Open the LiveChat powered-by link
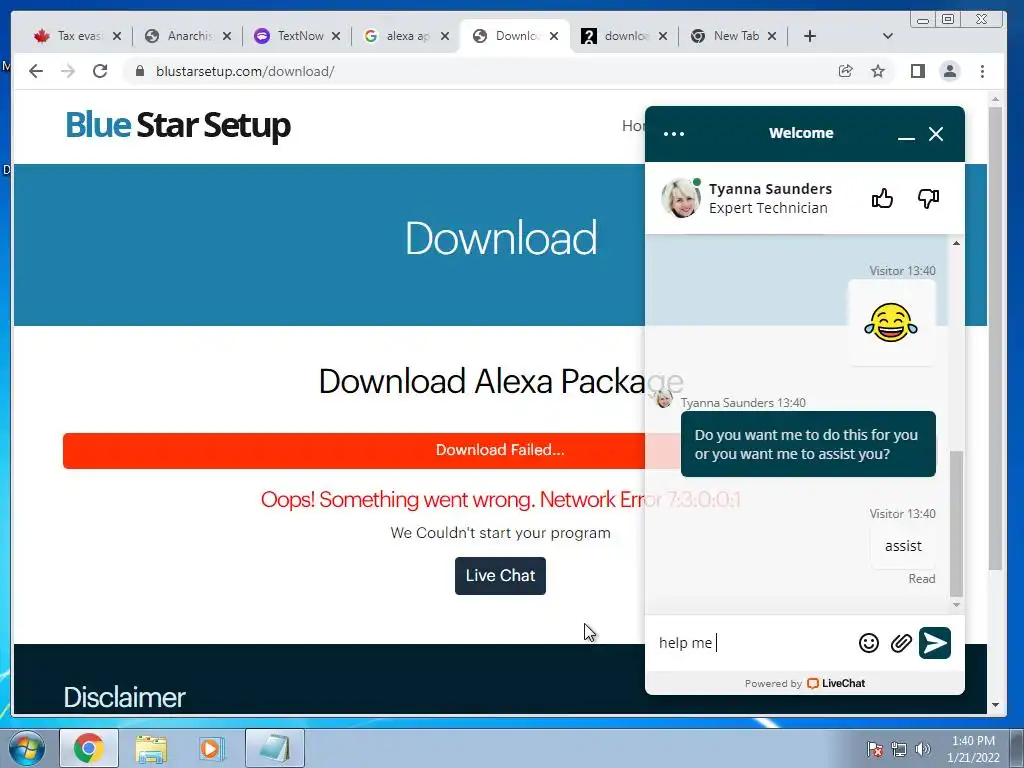Image resolution: width=1024 pixels, height=768 pixels. click(x=835, y=683)
